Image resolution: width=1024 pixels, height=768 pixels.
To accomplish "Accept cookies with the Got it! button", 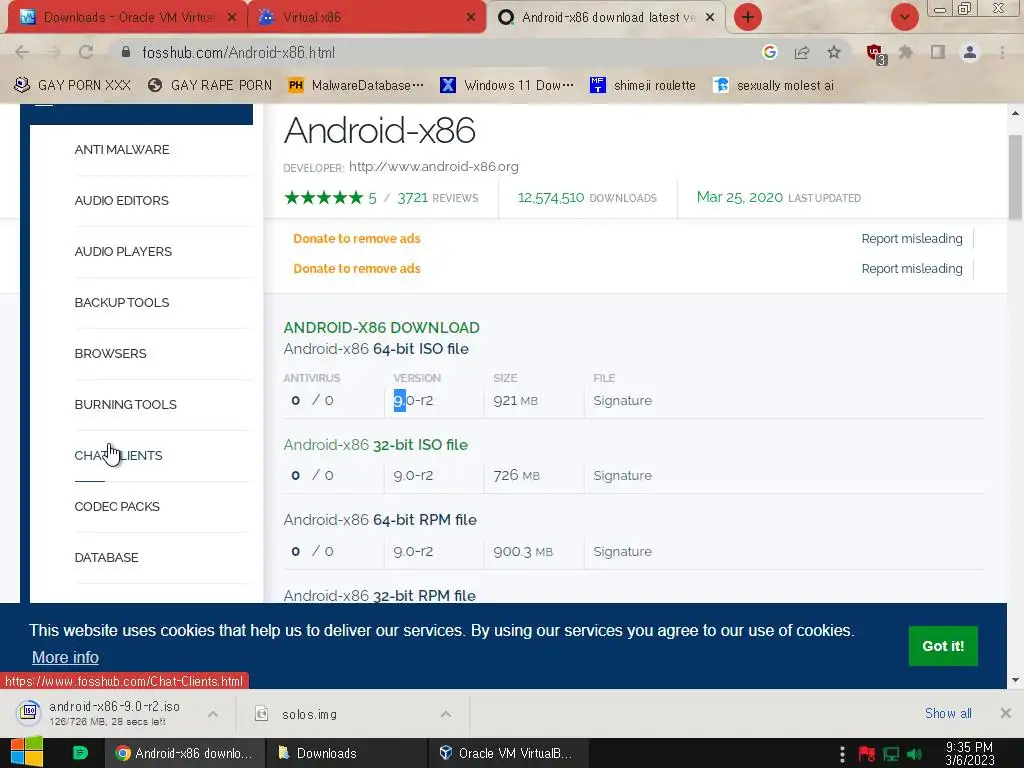I will point(943,646).
